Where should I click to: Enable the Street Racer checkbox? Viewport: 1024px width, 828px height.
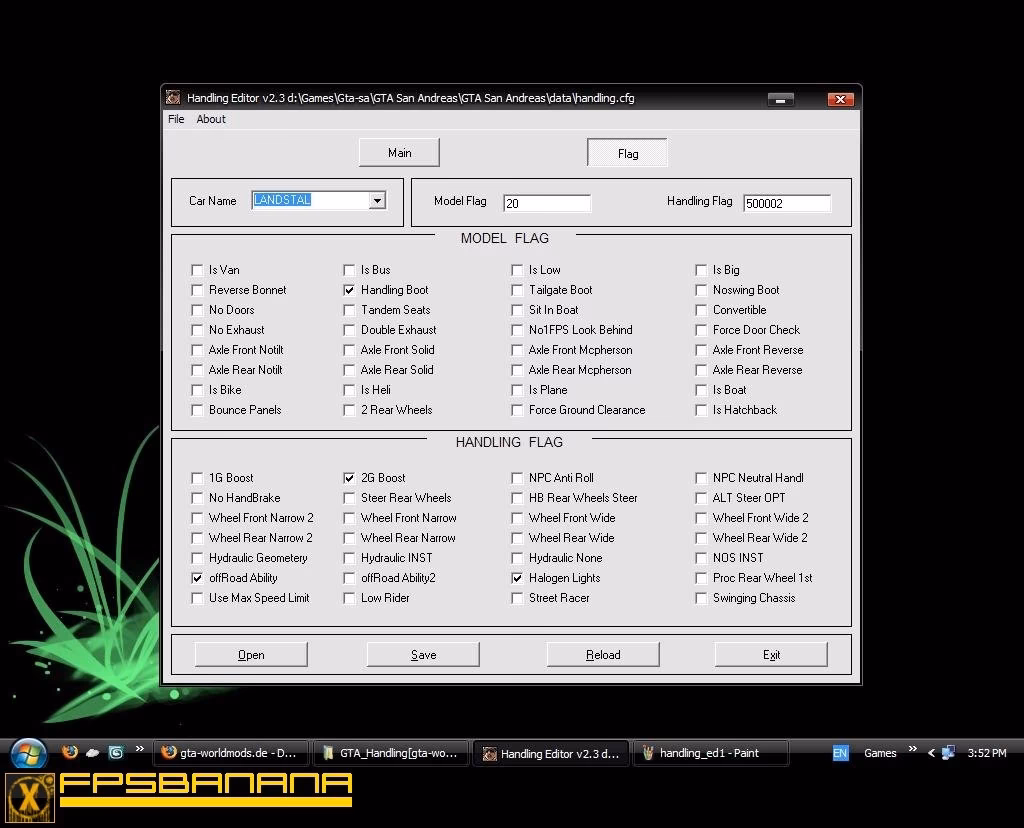517,598
